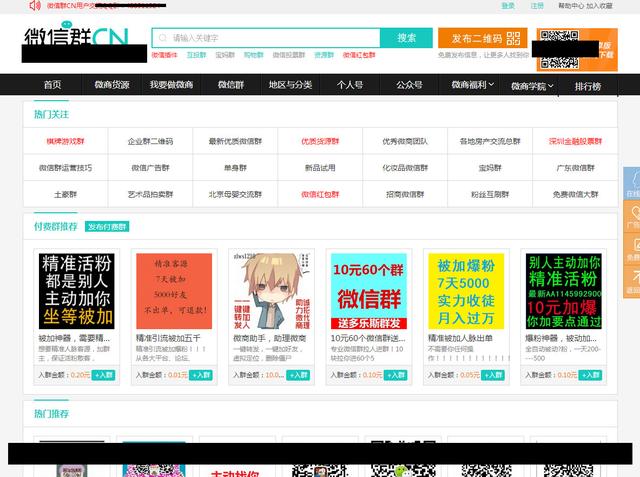Image resolution: width=640 pixels, height=477 pixels.
Task: Open the 微商货源 nav item
Action: tap(112, 84)
